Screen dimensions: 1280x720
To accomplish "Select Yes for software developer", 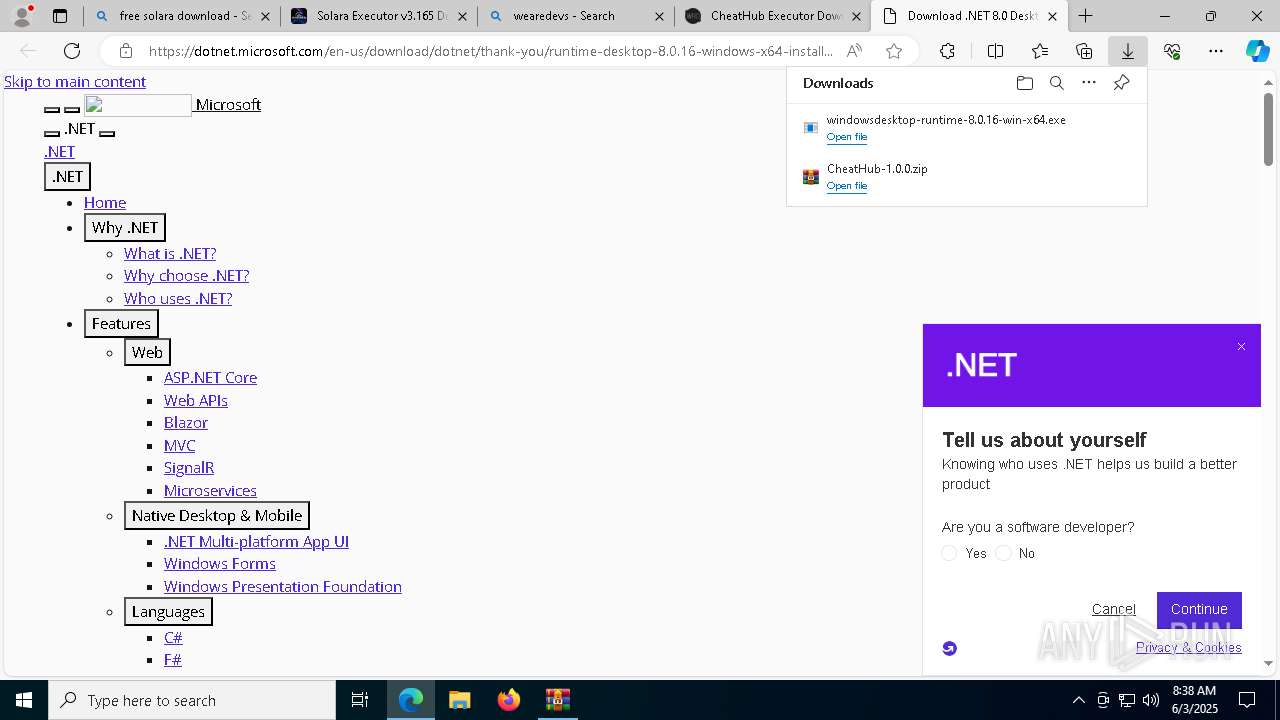I will pyautogui.click(x=949, y=553).
